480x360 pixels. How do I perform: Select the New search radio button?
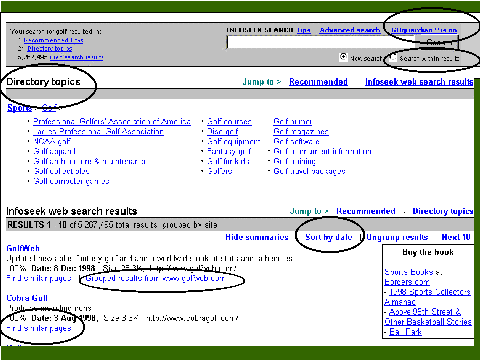point(343,57)
